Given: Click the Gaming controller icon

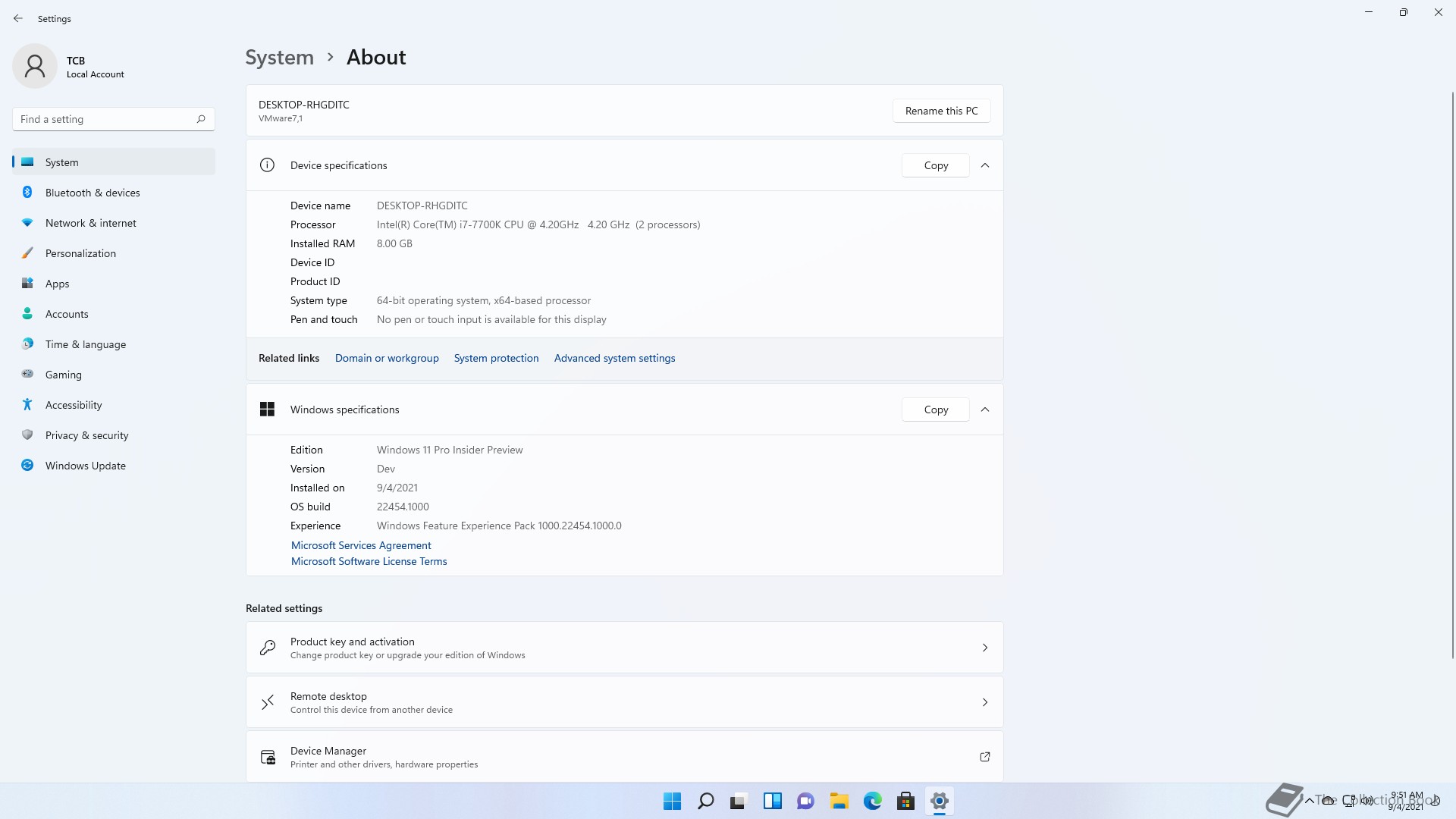Looking at the screenshot, I should pyautogui.click(x=27, y=374).
